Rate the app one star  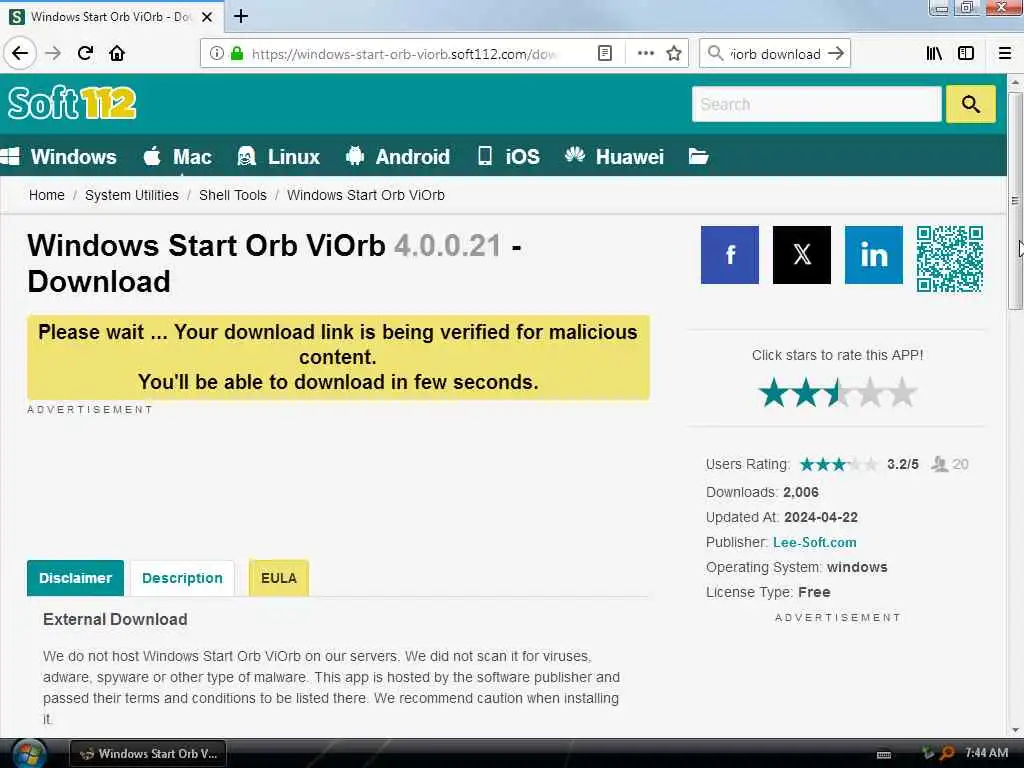(x=774, y=393)
